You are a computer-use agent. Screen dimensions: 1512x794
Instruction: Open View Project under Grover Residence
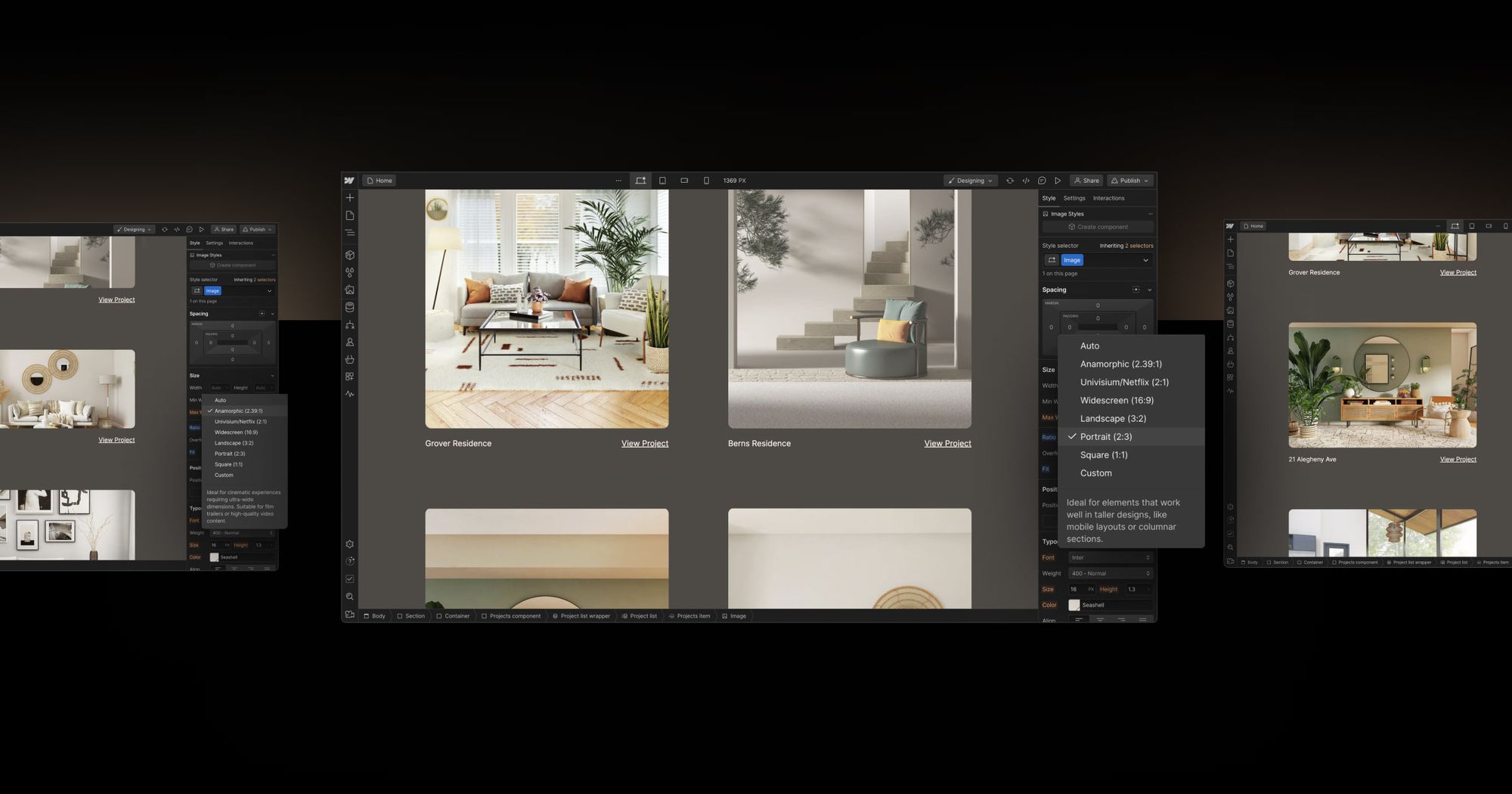click(x=645, y=443)
